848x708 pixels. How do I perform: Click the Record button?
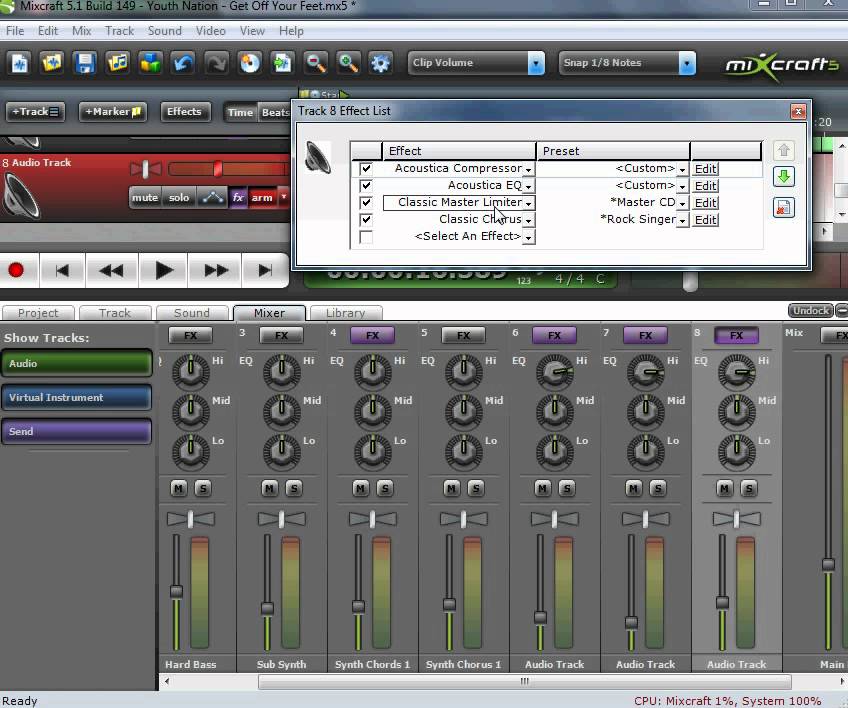[x=16, y=270]
